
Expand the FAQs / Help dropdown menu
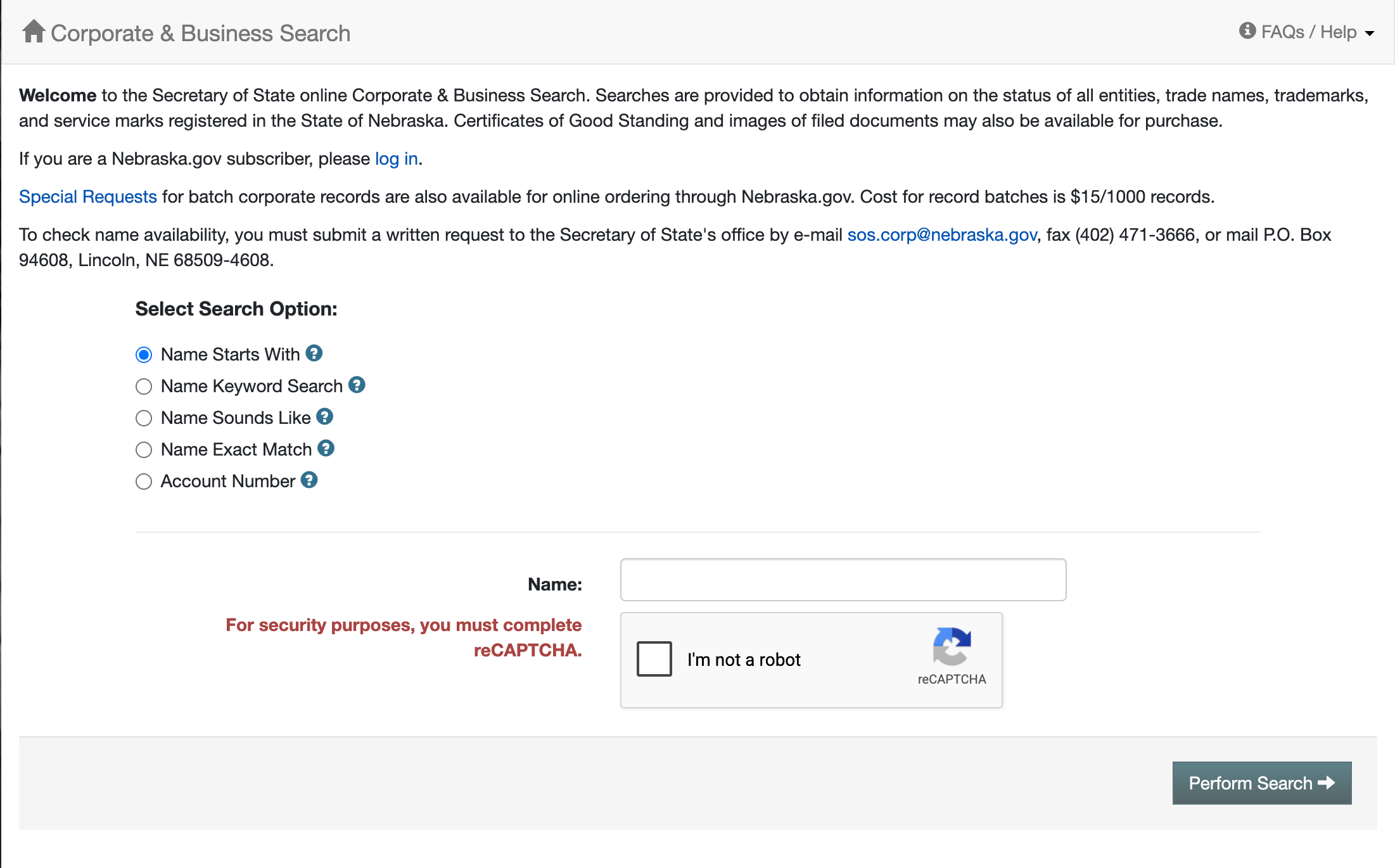[x=1306, y=32]
